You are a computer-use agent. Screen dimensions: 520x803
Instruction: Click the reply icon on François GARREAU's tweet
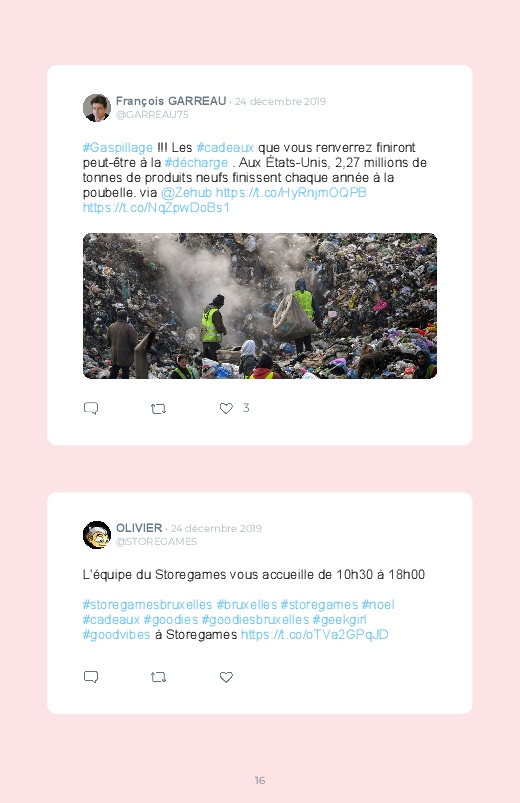pos(91,408)
